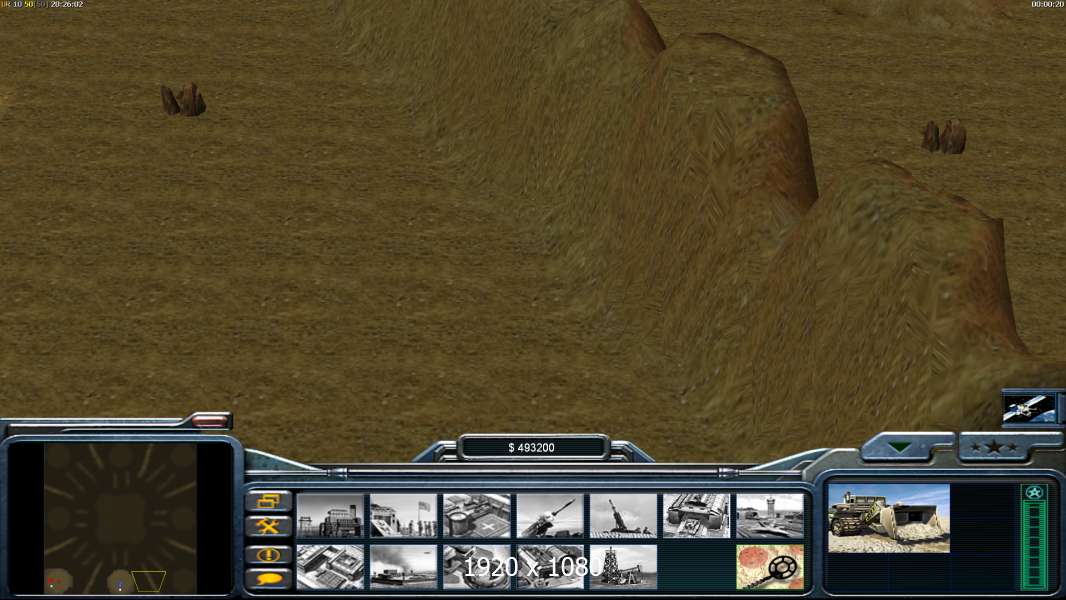Select the yellow viewport outline on minimap
Viewport: 1066px width, 600px height.
149,581
